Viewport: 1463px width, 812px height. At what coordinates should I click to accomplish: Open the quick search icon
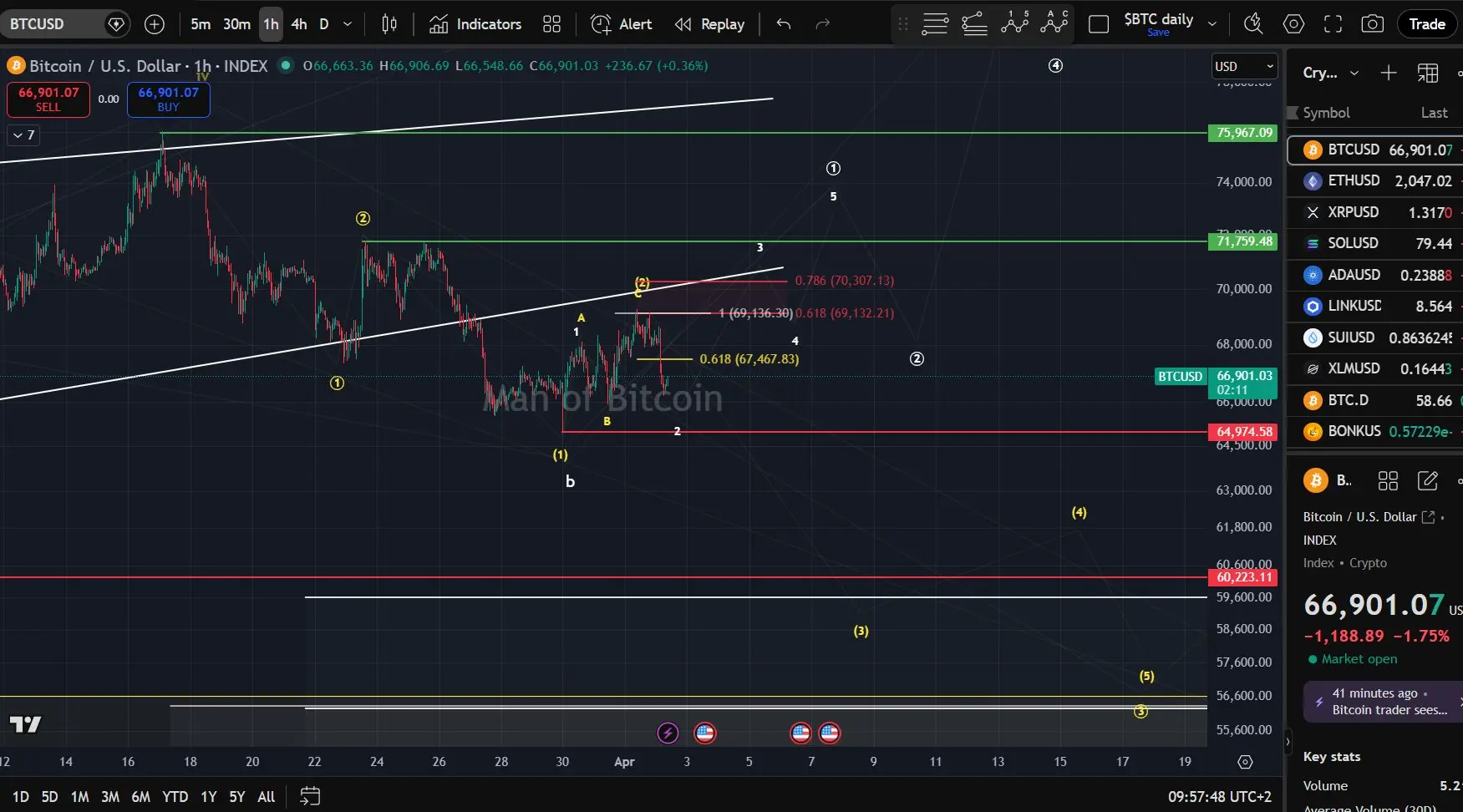[1252, 24]
